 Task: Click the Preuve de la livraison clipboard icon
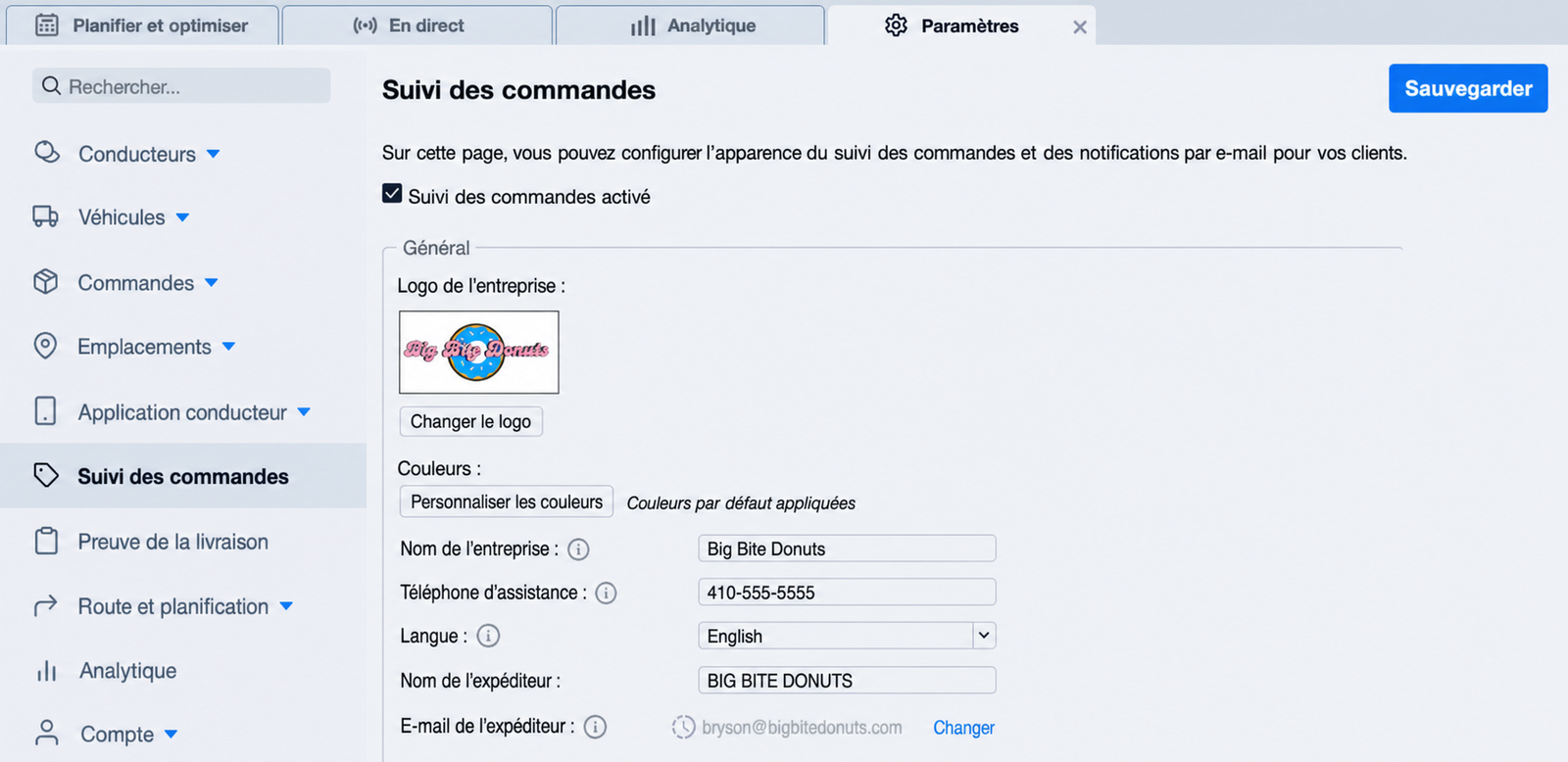(46, 541)
